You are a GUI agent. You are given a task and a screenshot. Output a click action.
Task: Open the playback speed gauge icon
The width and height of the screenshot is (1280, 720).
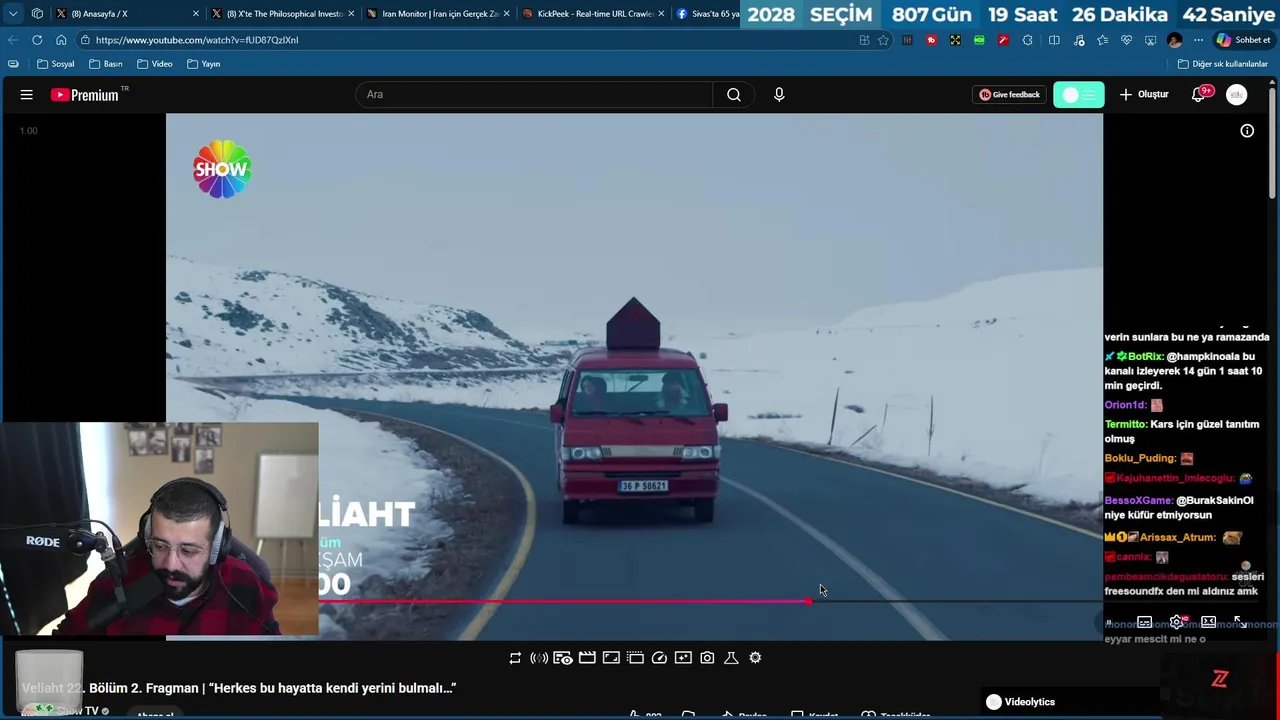[x=659, y=658]
